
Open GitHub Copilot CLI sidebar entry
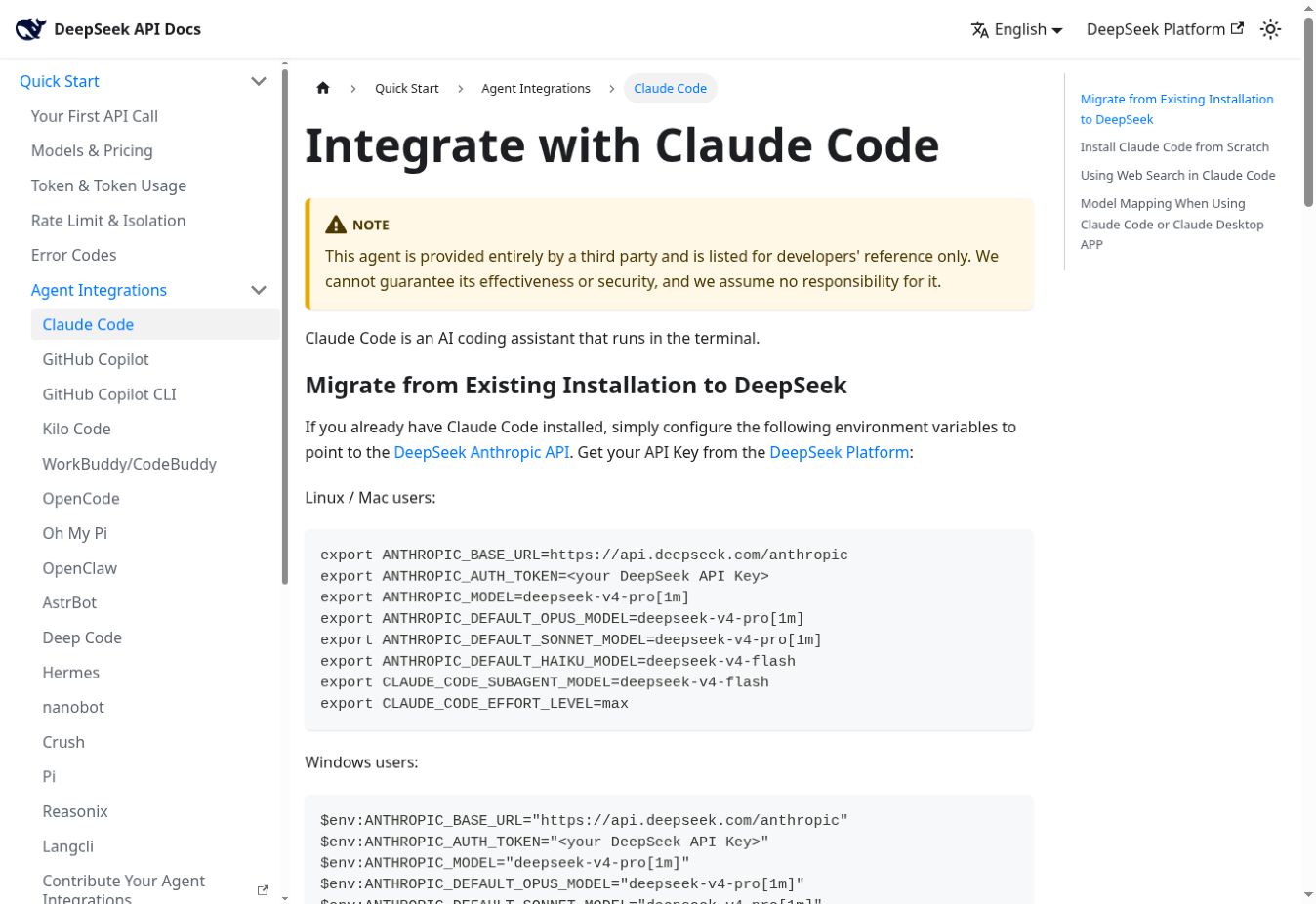[x=109, y=394]
